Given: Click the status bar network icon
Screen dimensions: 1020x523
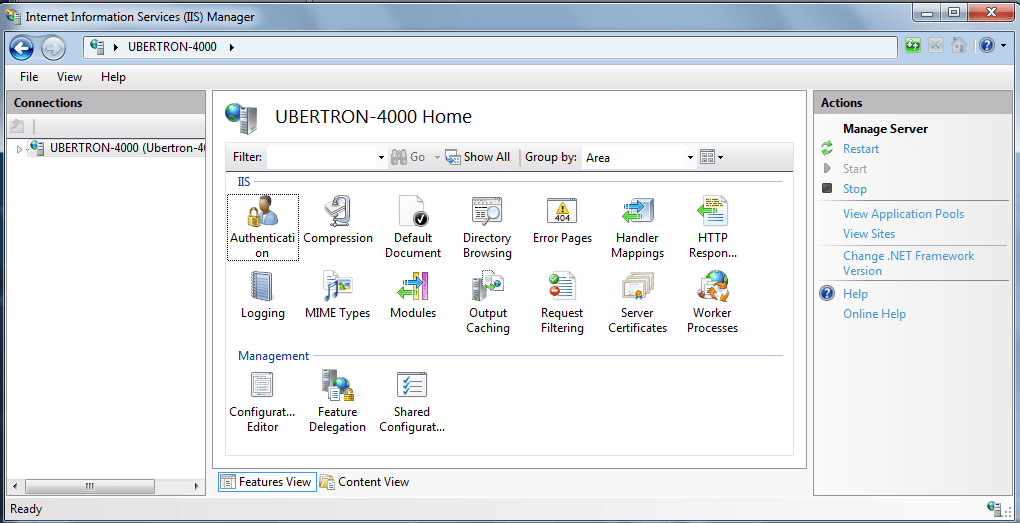Looking at the screenshot, I should [995, 508].
